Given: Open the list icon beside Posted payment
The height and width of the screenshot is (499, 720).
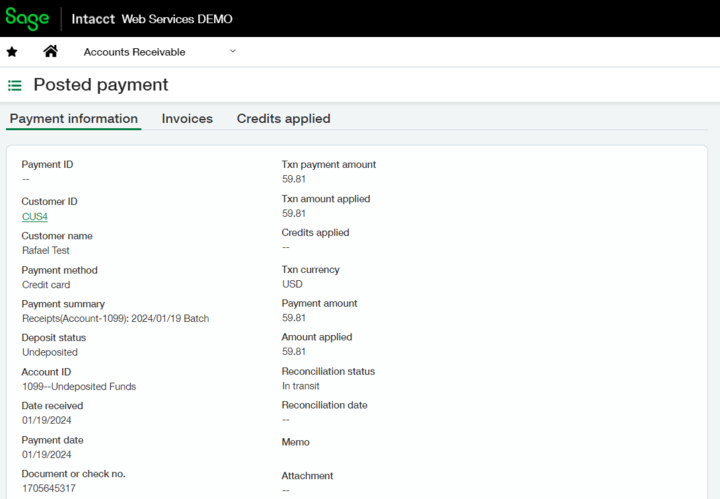Looking at the screenshot, I should 15,86.
